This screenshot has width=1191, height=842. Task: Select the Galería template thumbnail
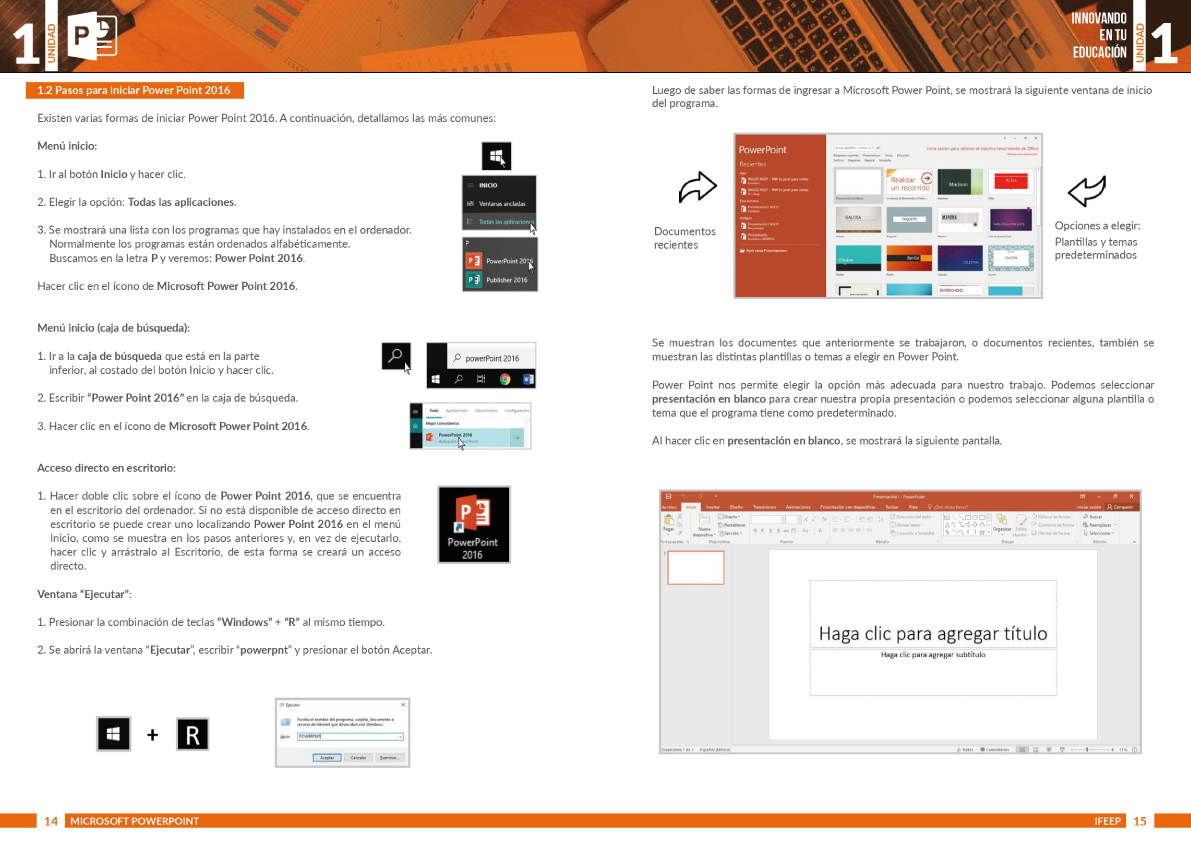pos(858,220)
